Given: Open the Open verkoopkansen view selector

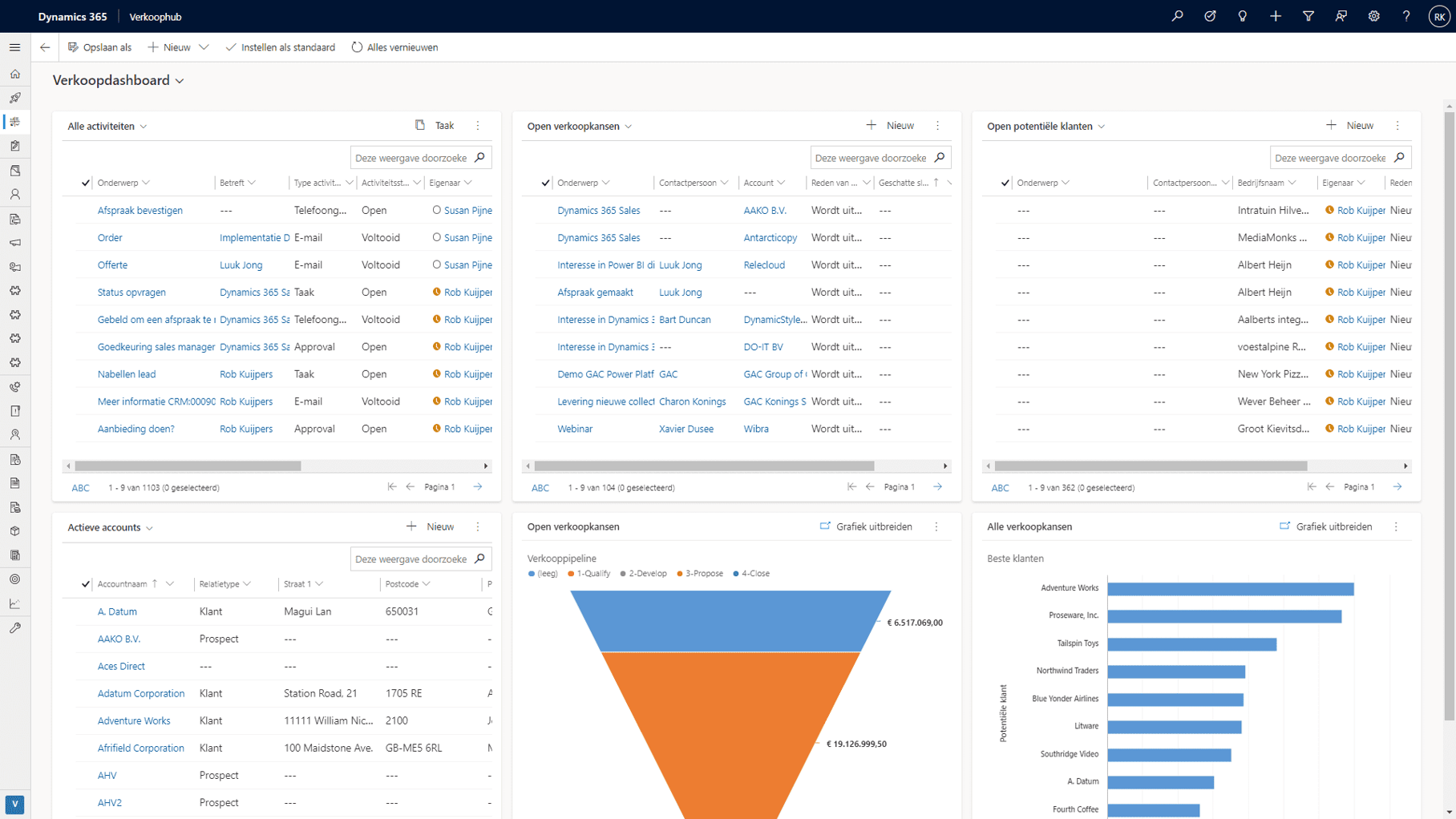Looking at the screenshot, I should click(x=629, y=127).
